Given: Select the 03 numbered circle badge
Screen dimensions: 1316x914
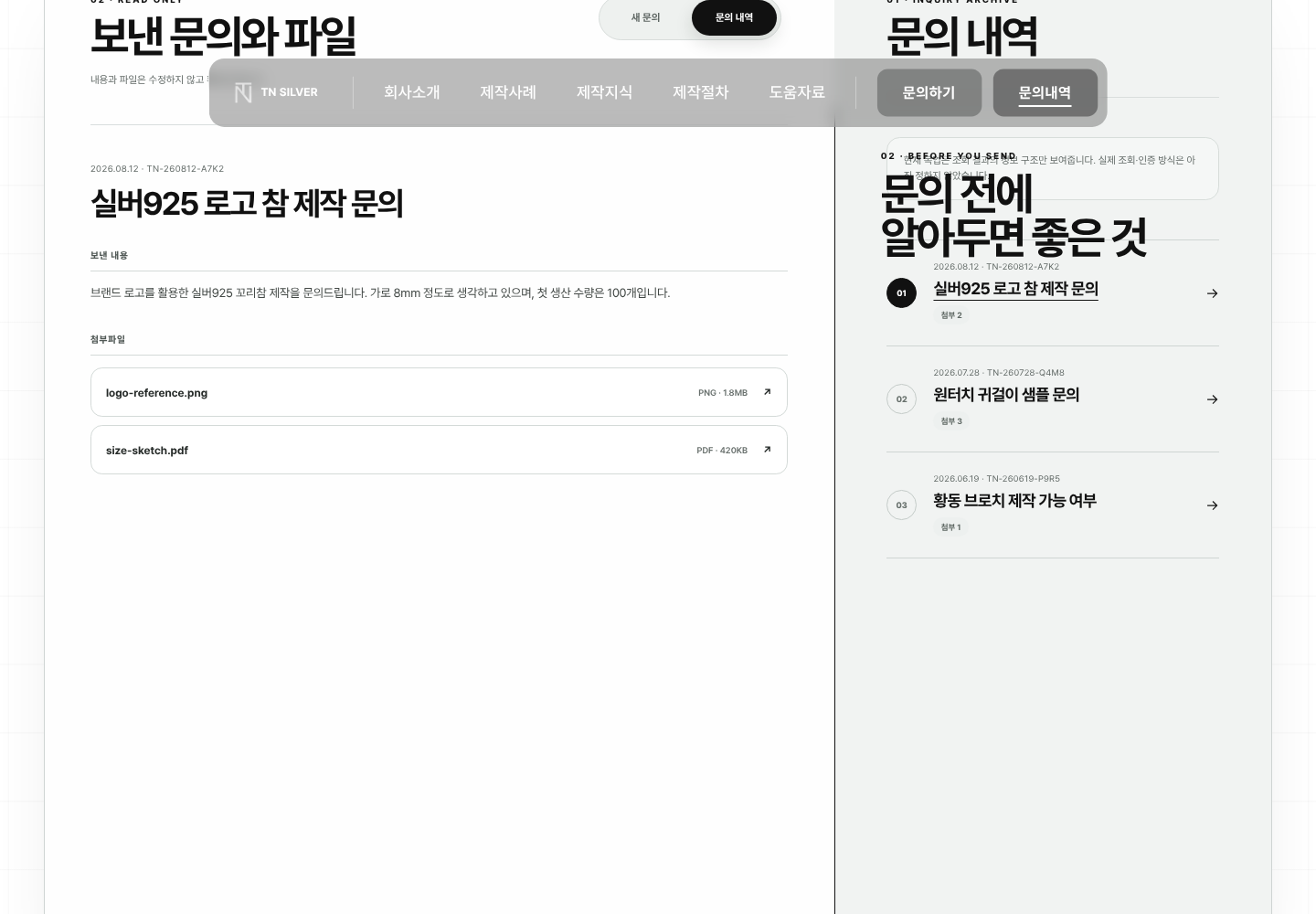Looking at the screenshot, I should click(x=901, y=505).
